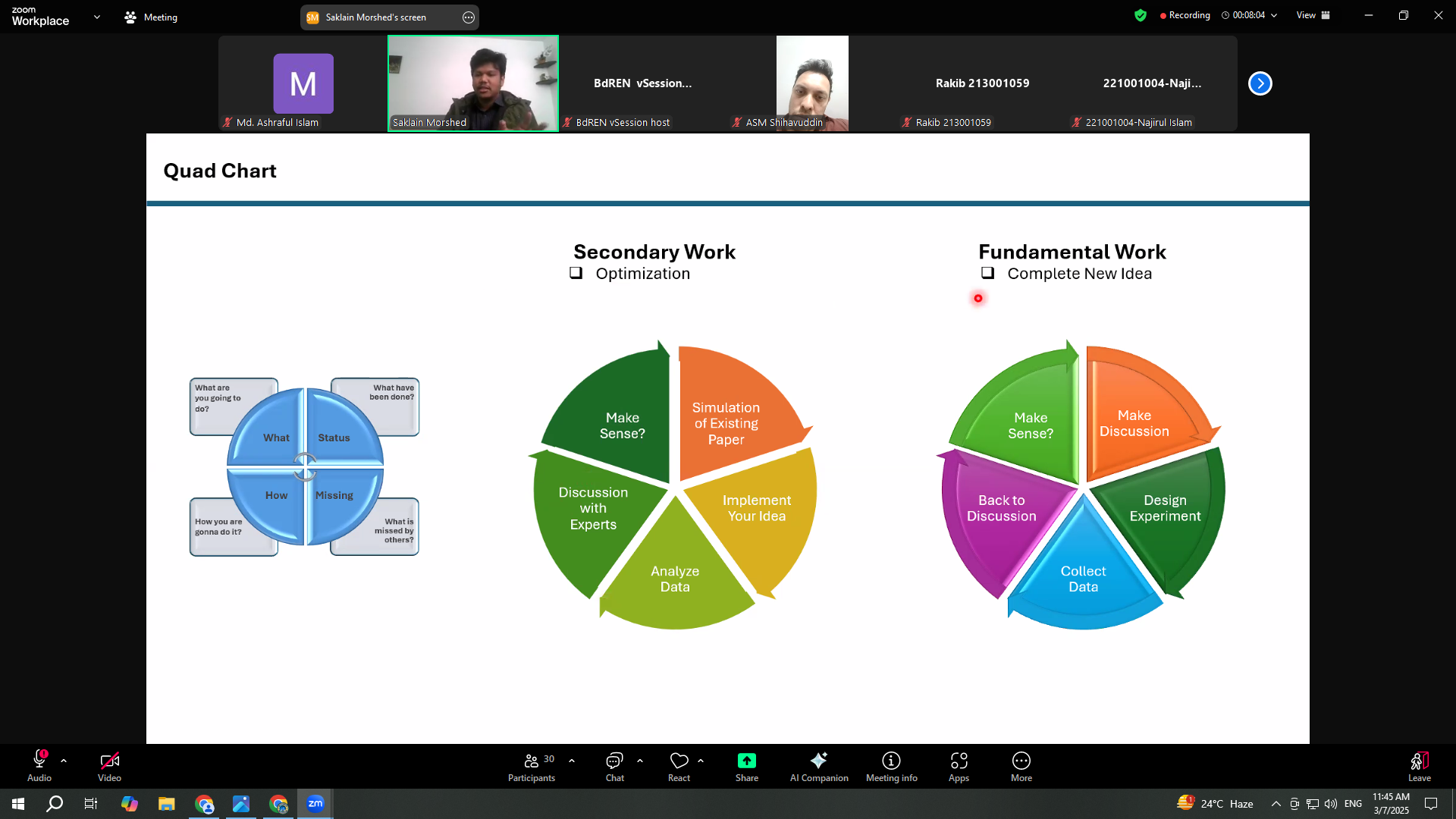Open the options button for Saklain Morshed's screen
This screenshot has height=819, width=1456.
click(x=469, y=17)
